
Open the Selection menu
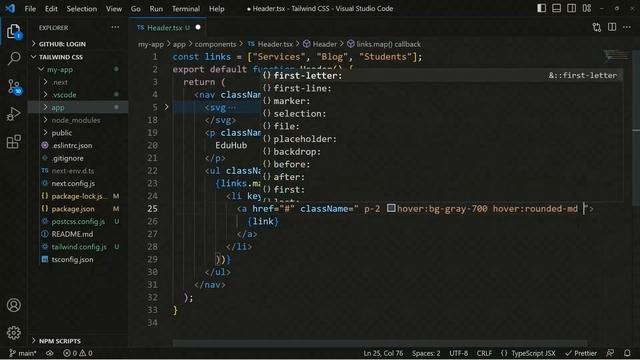click(82, 9)
